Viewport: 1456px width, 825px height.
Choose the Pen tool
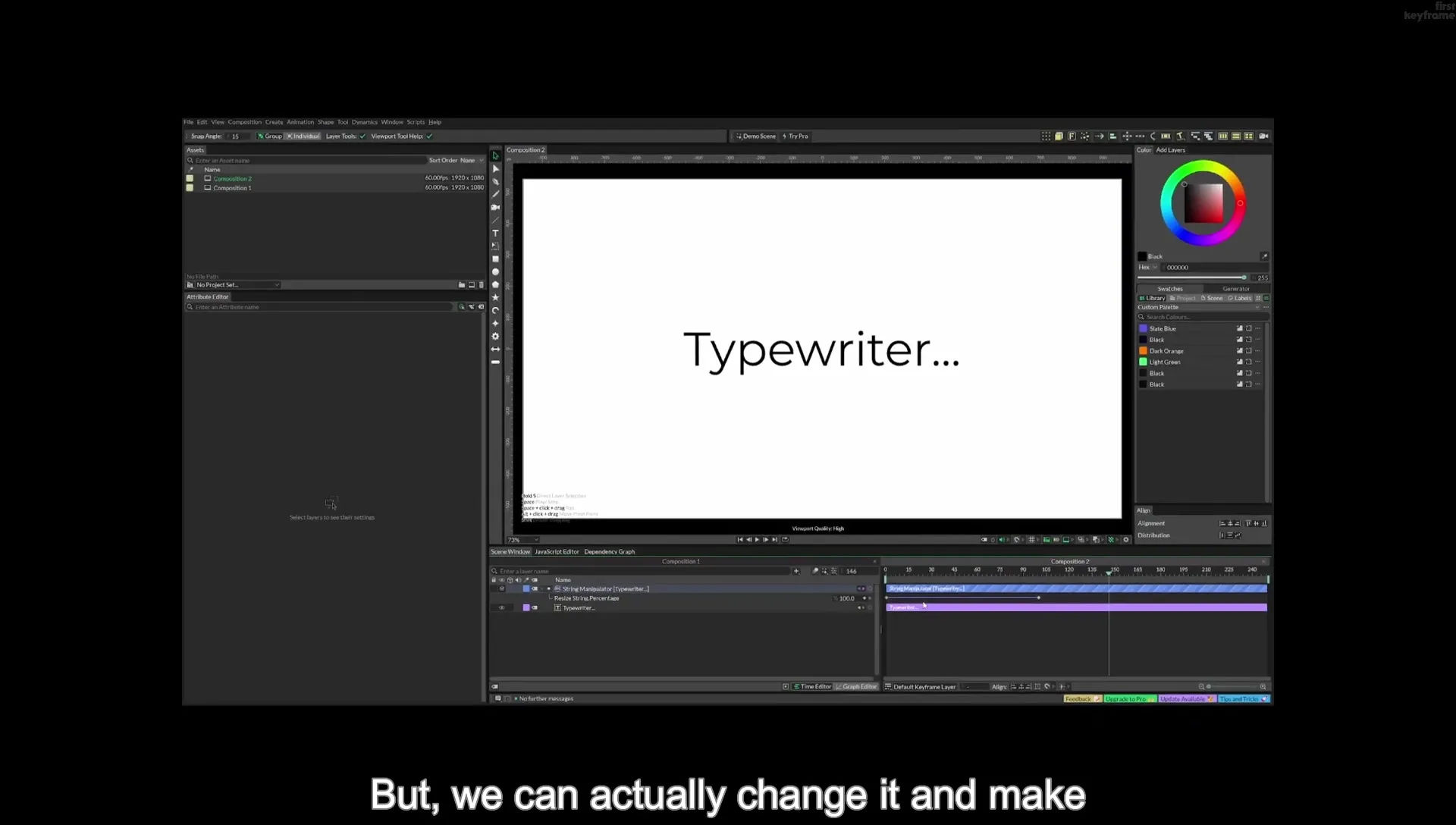pos(495,181)
